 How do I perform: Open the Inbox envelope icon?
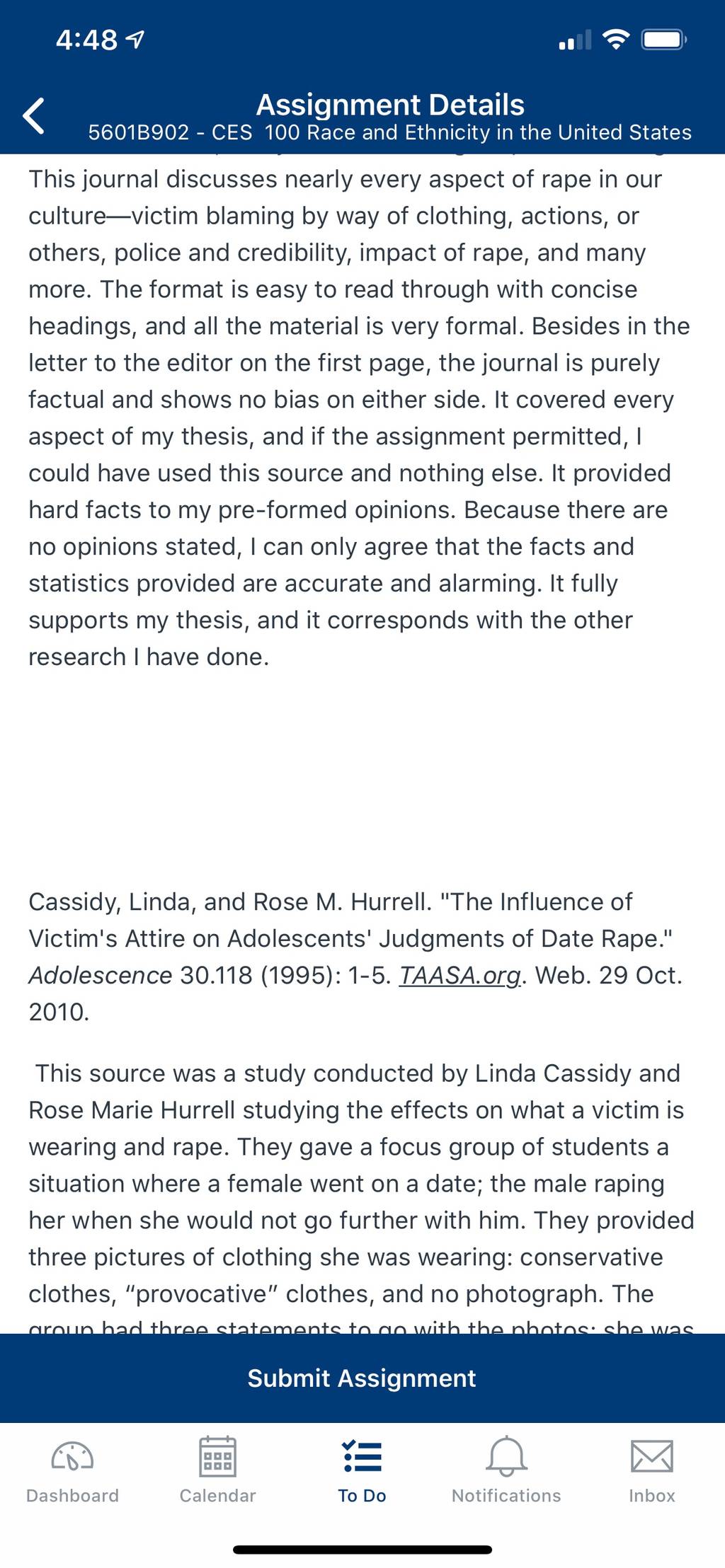[651, 1456]
